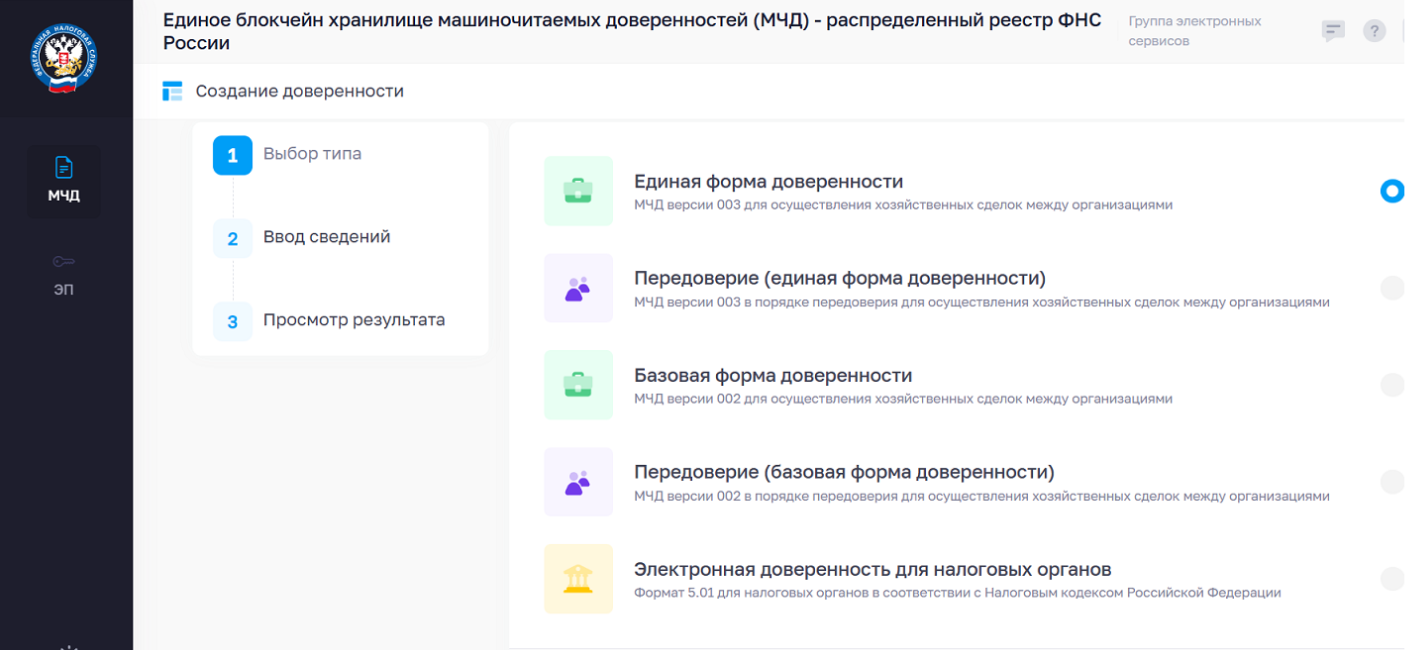Click the Единая форма доверенности title
Screen dimensions: 1418x650
pos(768,182)
